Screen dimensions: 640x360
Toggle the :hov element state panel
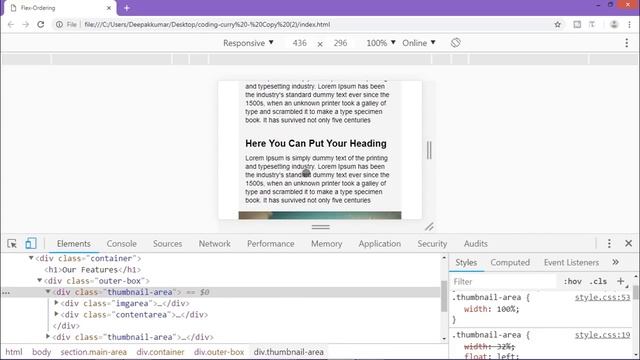(x=573, y=281)
